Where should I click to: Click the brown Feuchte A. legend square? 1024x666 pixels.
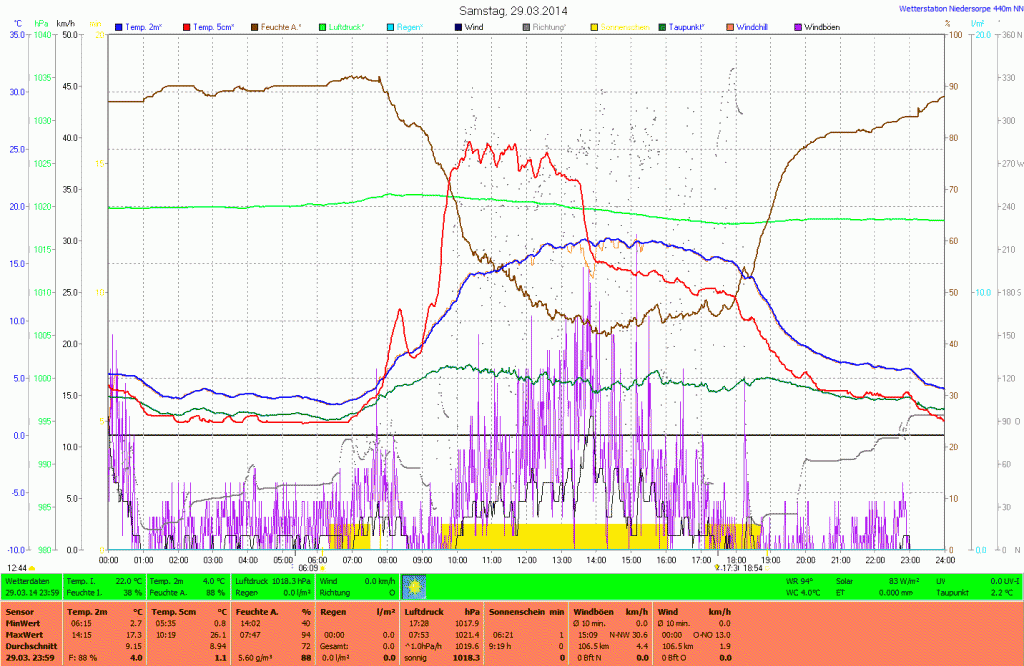255,27
